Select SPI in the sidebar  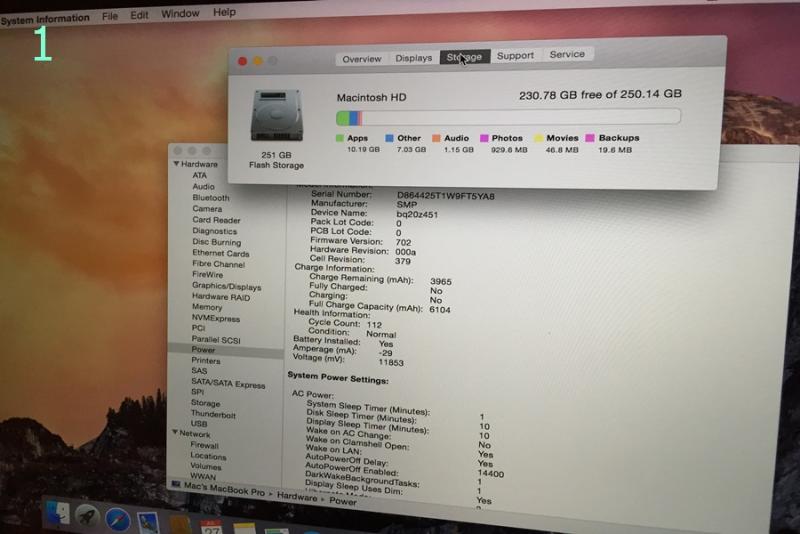pos(197,392)
